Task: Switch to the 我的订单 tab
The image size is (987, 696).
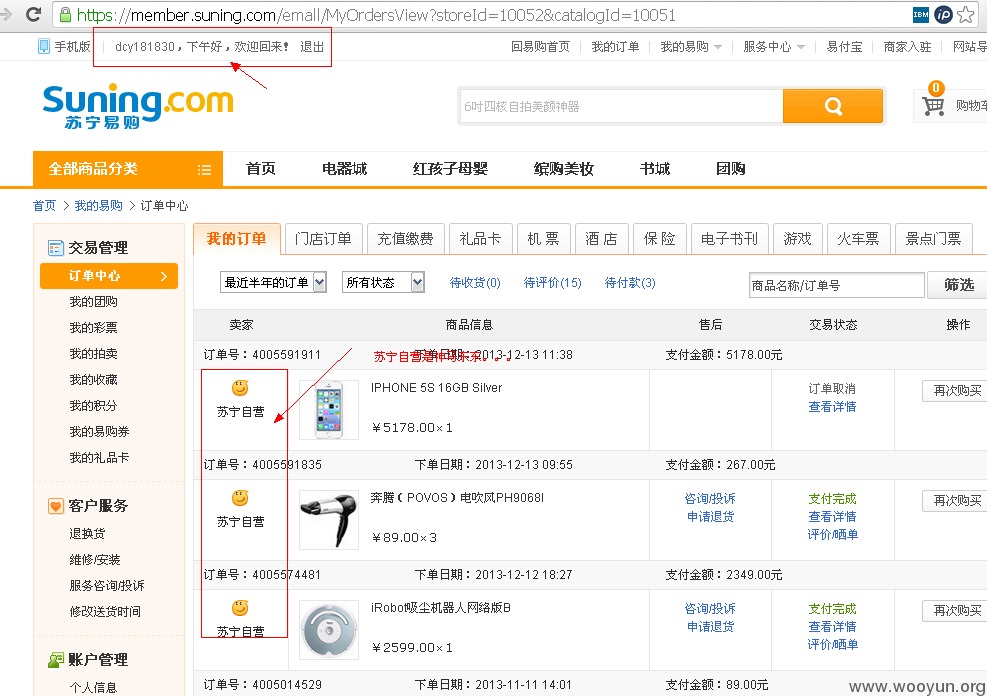Action: (x=237, y=239)
